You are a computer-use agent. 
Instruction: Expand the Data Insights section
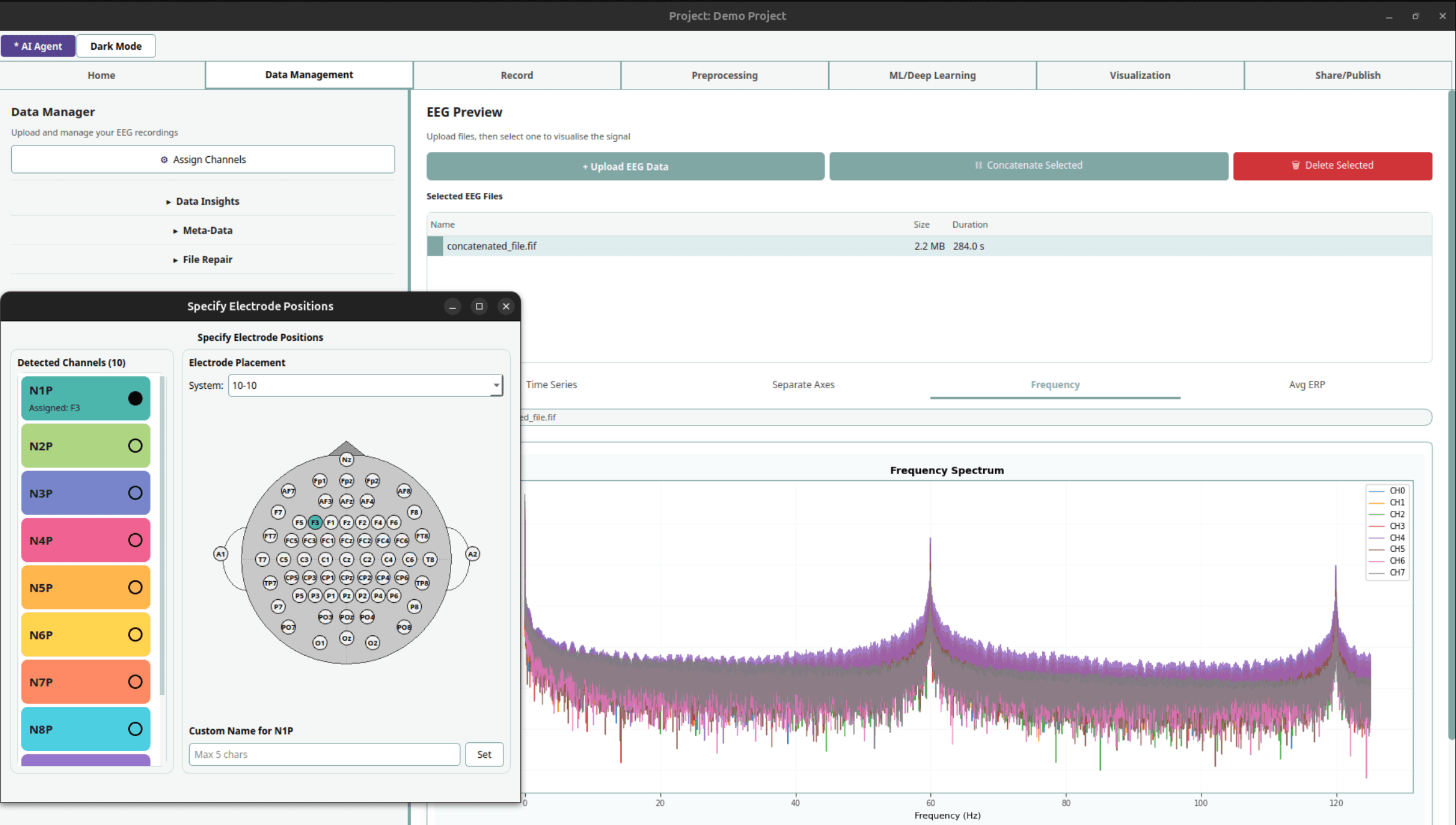click(203, 202)
